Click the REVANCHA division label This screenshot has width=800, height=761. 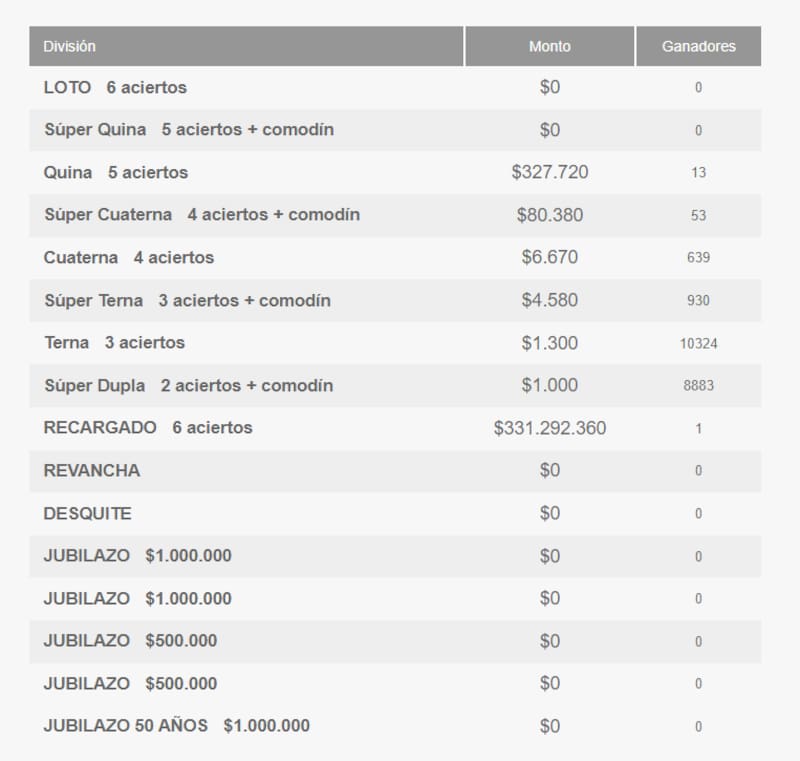click(92, 470)
